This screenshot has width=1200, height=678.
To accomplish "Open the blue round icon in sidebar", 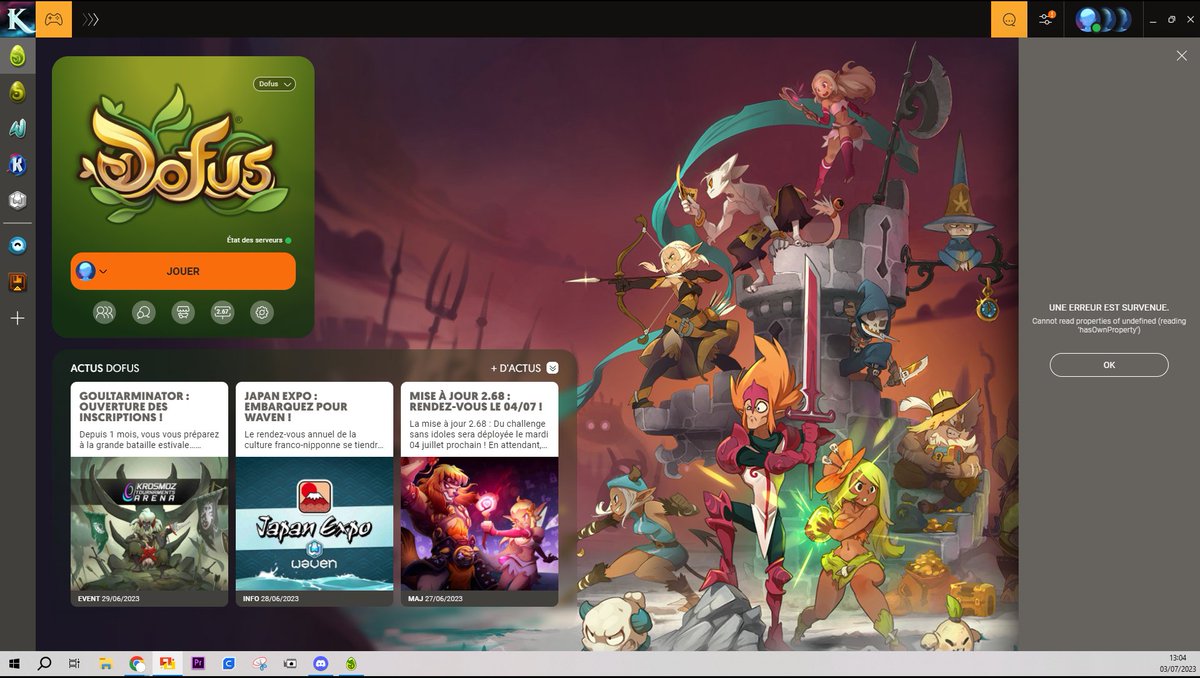I will point(17,245).
